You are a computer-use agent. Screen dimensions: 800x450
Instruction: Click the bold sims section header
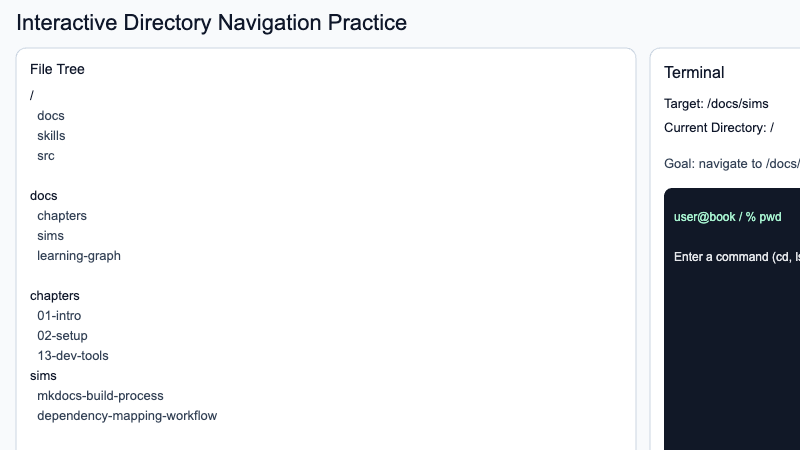coord(43,376)
